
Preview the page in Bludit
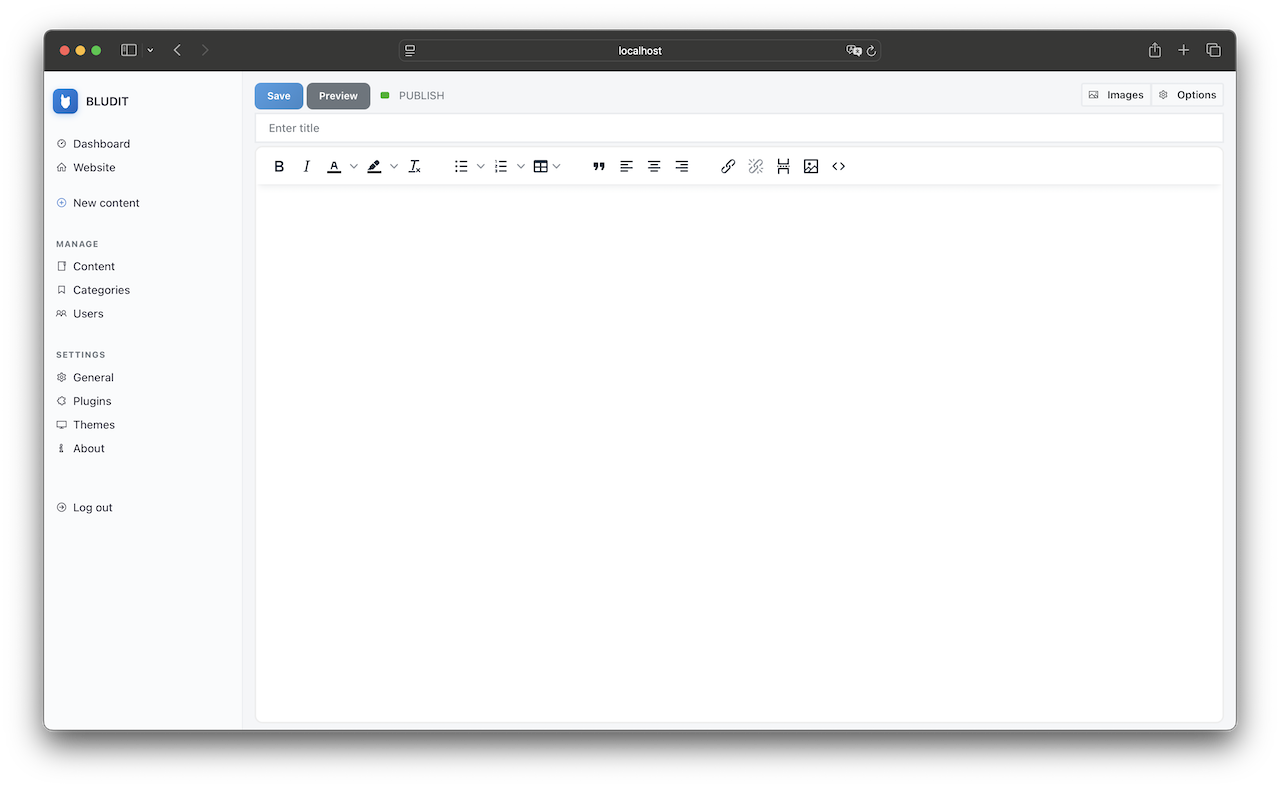[338, 95]
